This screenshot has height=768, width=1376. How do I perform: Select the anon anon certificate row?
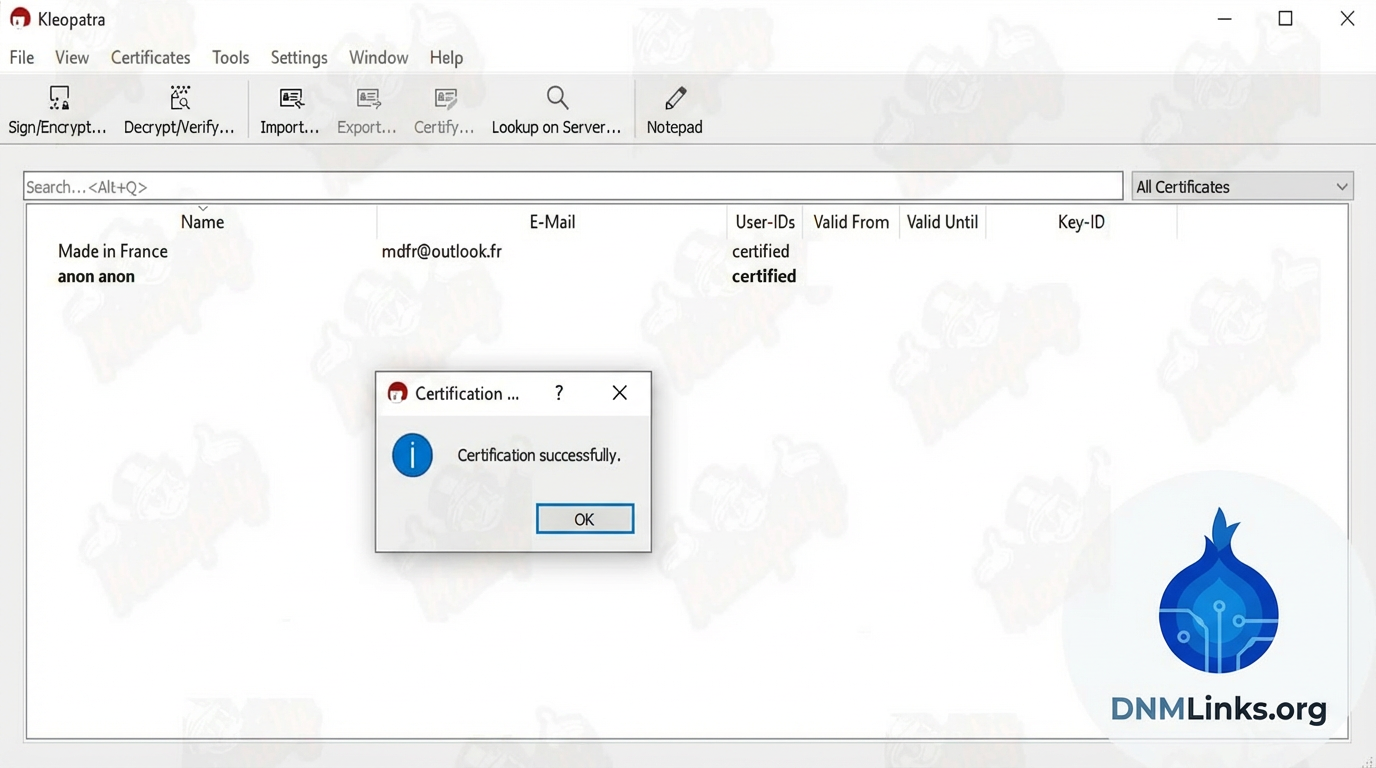[x=96, y=276]
